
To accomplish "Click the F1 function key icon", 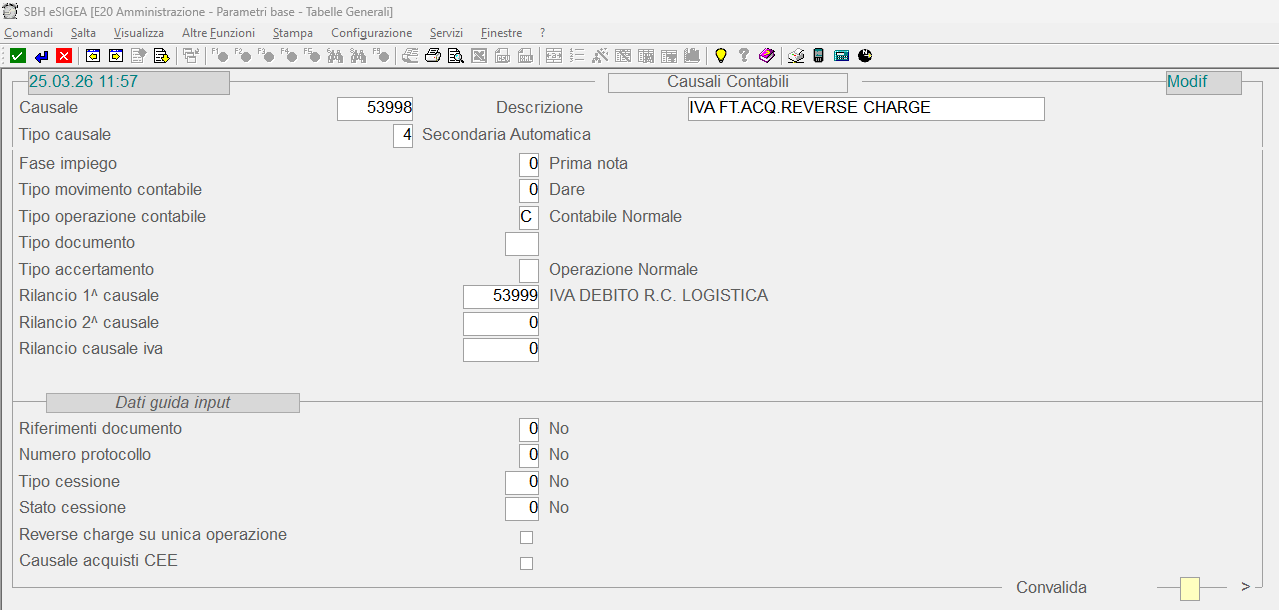I will point(220,56).
